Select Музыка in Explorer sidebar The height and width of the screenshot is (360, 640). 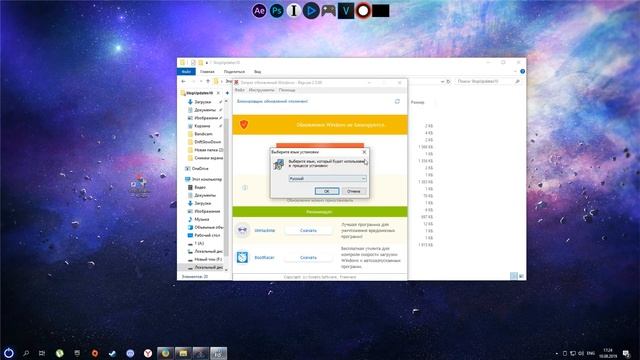(x=202, y=219)
